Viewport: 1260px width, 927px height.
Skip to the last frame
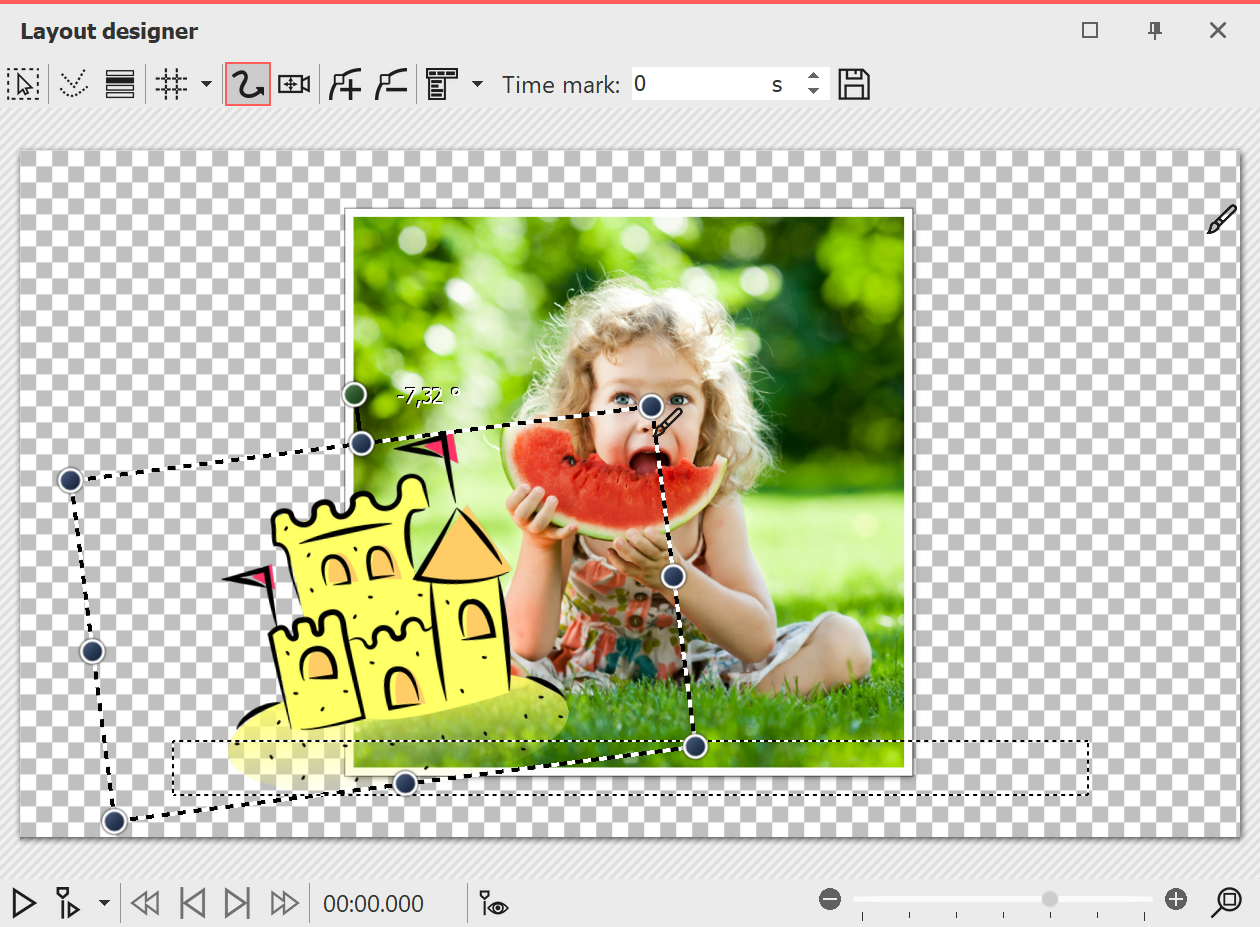point(237,903)
